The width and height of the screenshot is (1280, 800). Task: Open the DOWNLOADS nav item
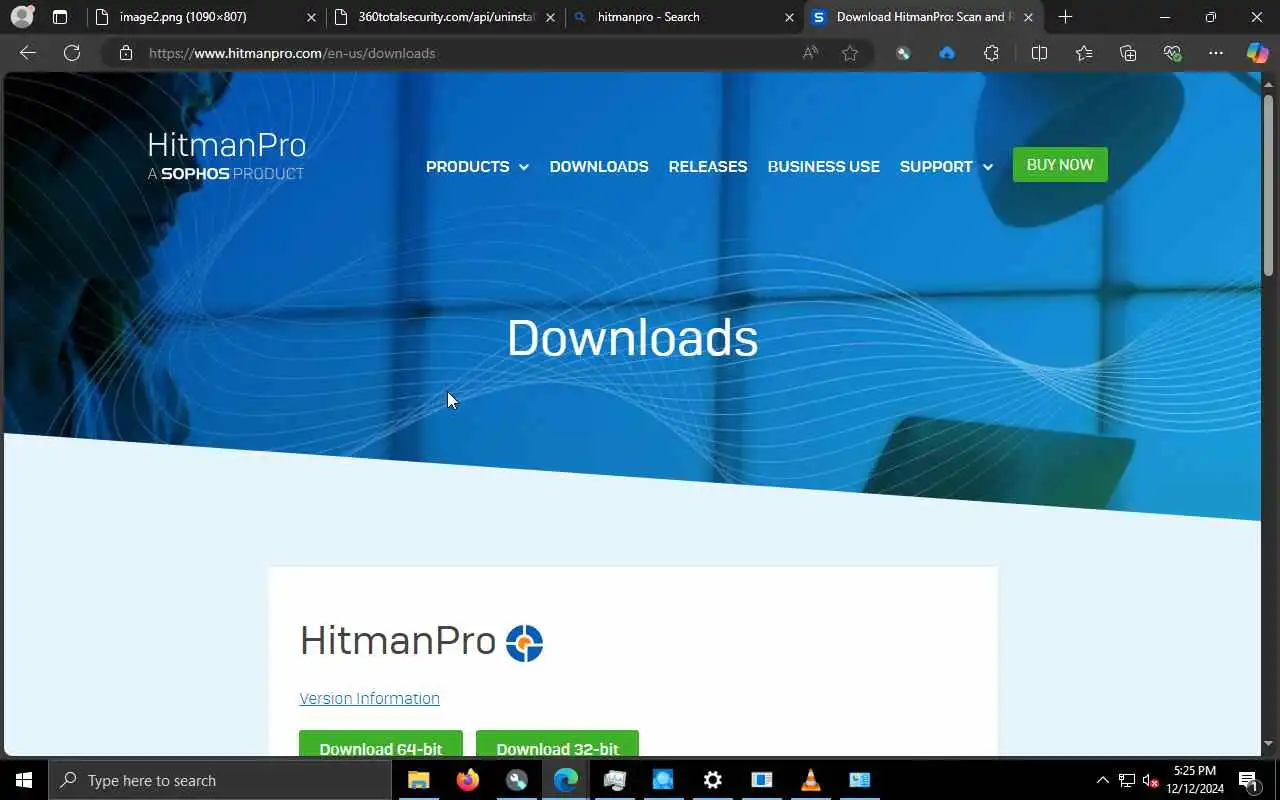599,167
